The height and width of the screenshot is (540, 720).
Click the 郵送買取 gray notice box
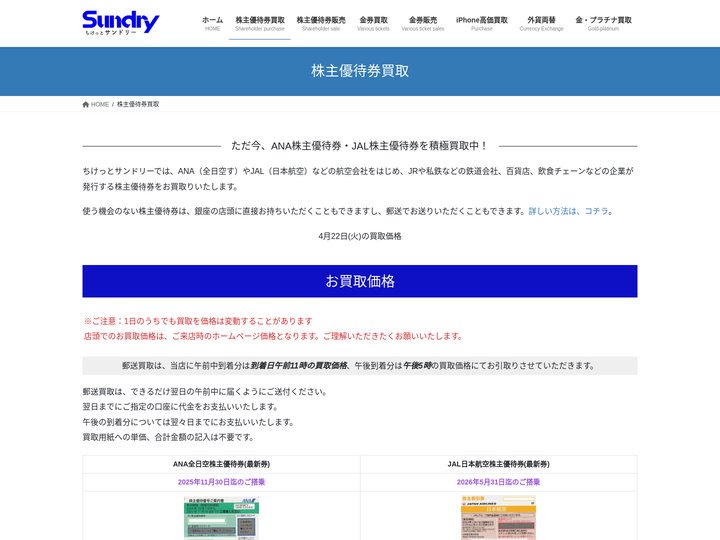tap(360, 366)
